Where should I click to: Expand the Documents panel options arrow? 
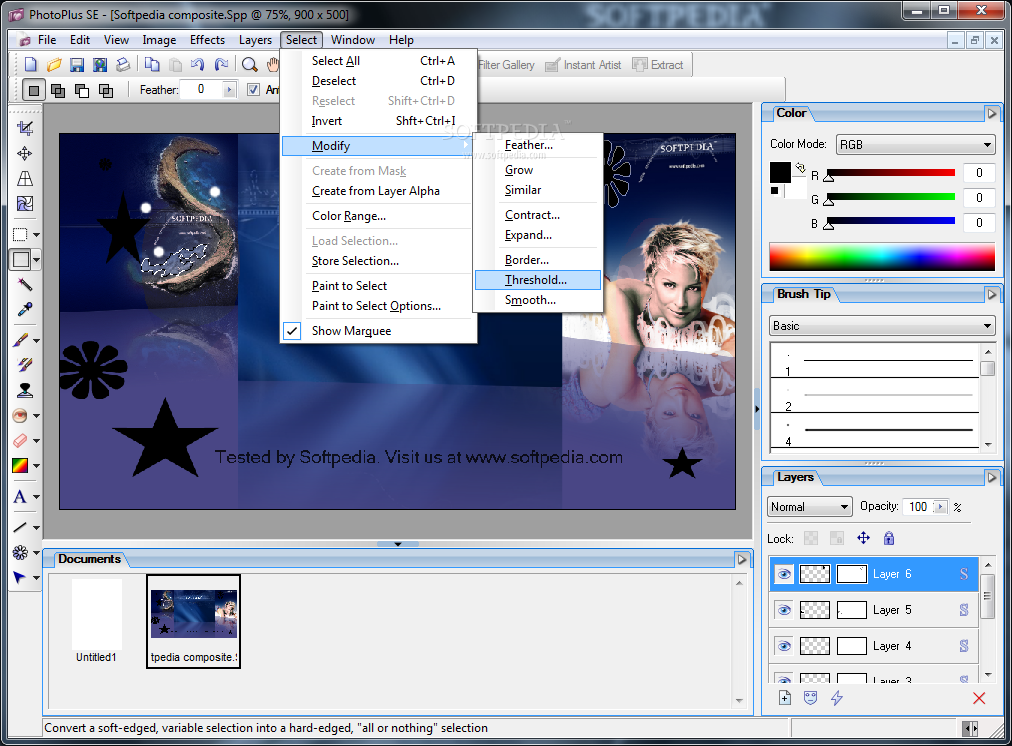tap(742, 560)
